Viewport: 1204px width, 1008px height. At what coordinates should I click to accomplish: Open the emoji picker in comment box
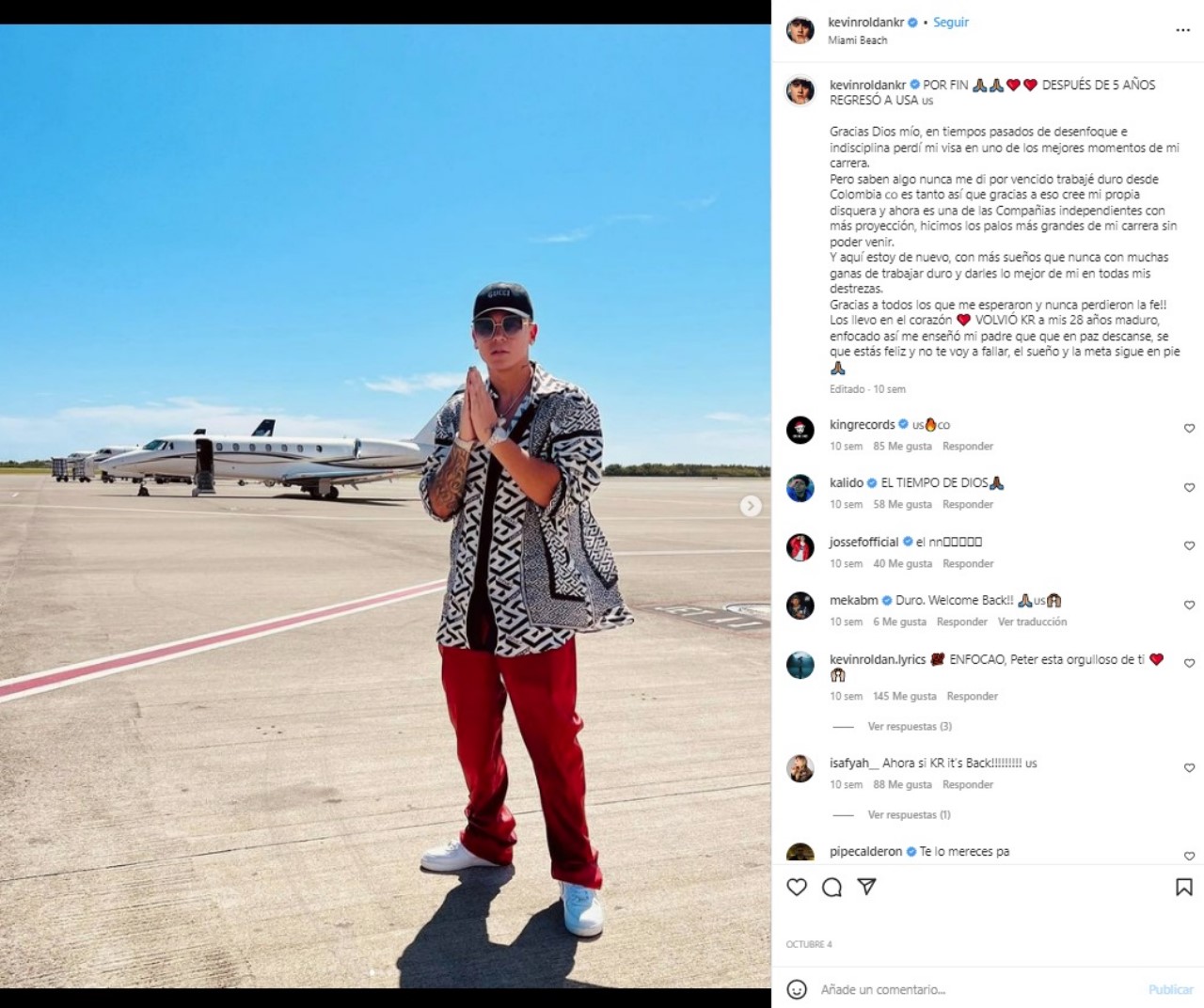pos(797,989)
